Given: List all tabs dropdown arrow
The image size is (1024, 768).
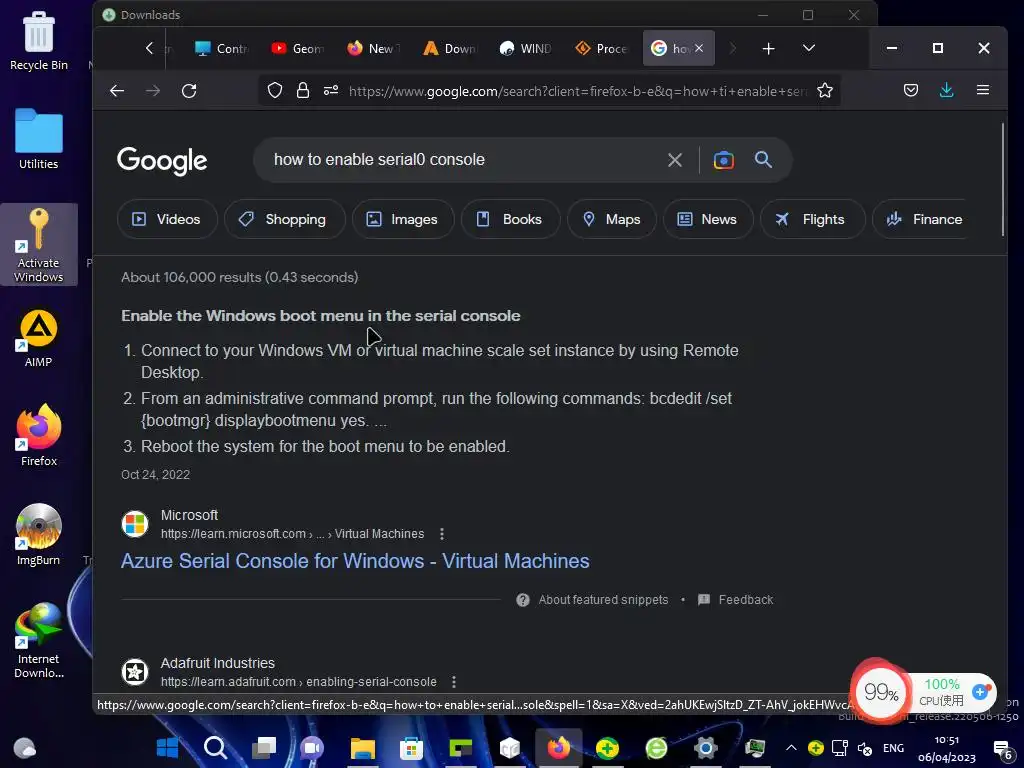Looking at the screenshot, I should (x=808, y=48).
